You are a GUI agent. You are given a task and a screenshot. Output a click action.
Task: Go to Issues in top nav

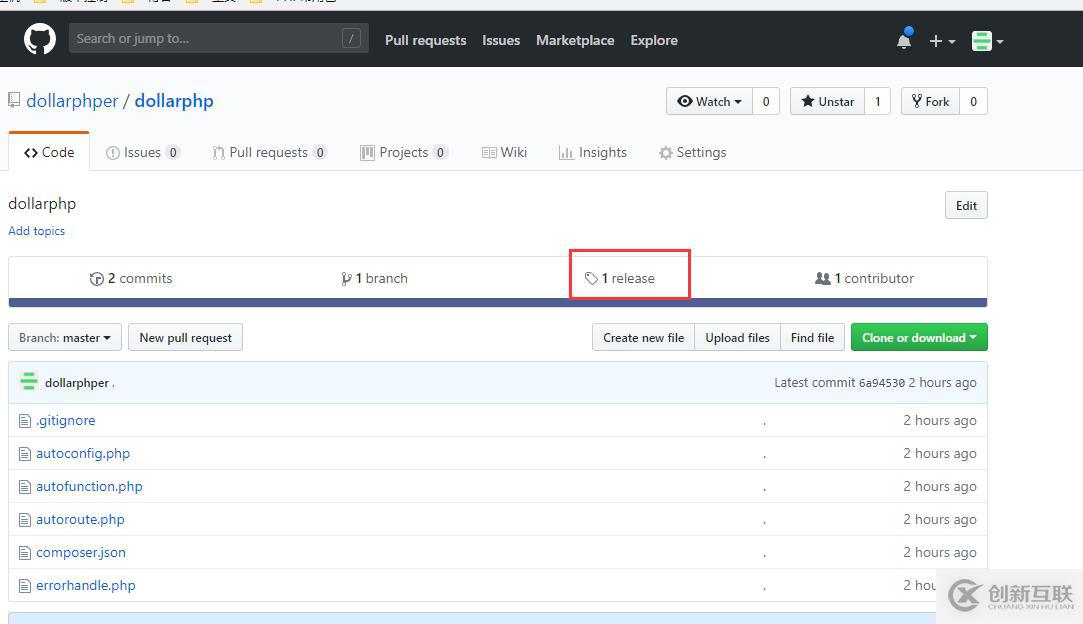point(501,40)
